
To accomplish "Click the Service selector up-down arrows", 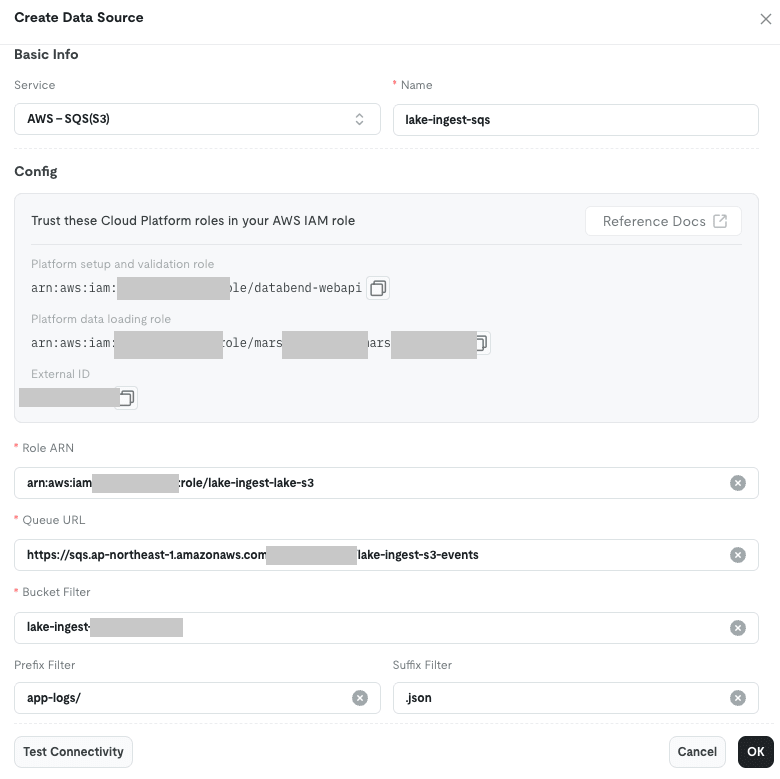I will pyautogui.click(x=359, y=119).
